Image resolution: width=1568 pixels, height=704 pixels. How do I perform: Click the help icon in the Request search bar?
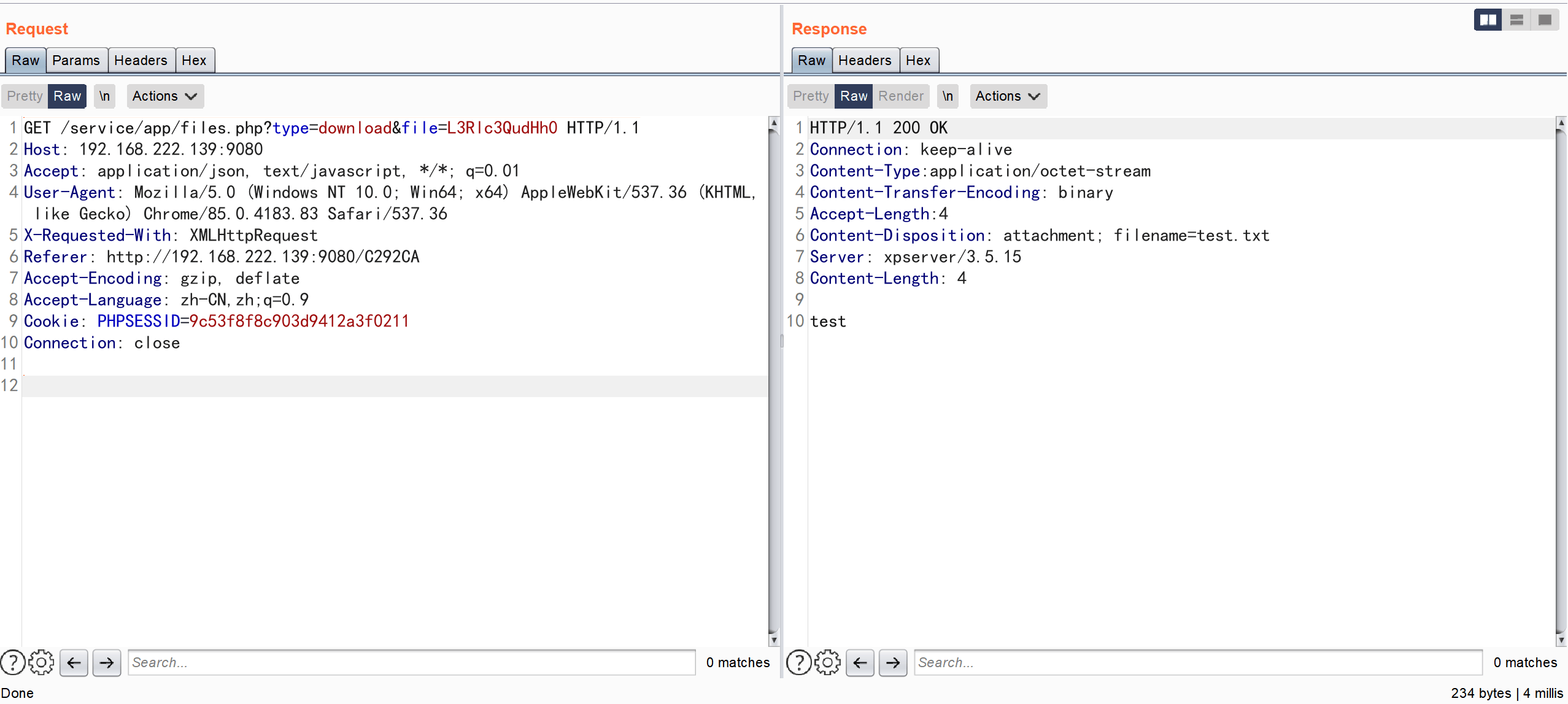13,662
